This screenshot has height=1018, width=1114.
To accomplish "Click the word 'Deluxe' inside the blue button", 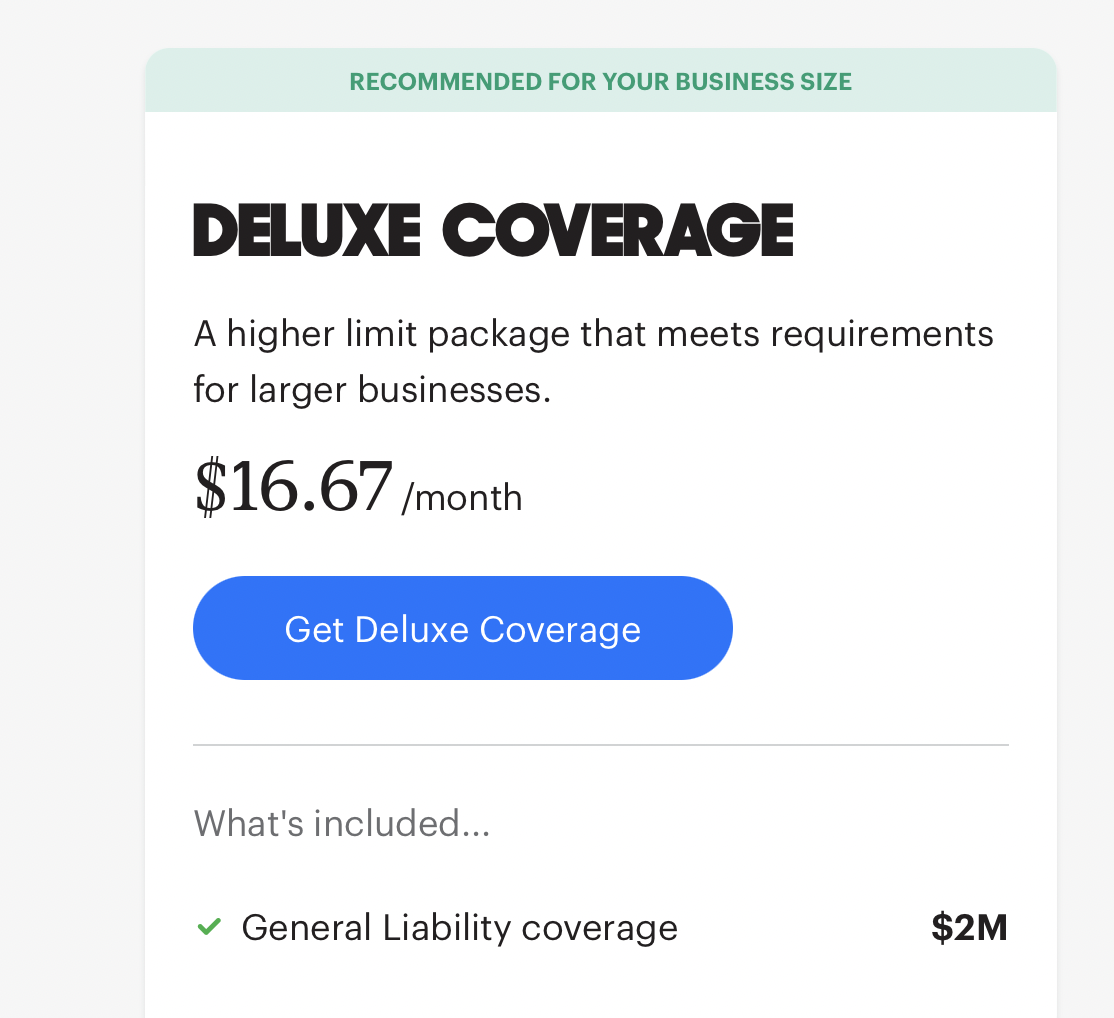I will click(x=411, y=629).
